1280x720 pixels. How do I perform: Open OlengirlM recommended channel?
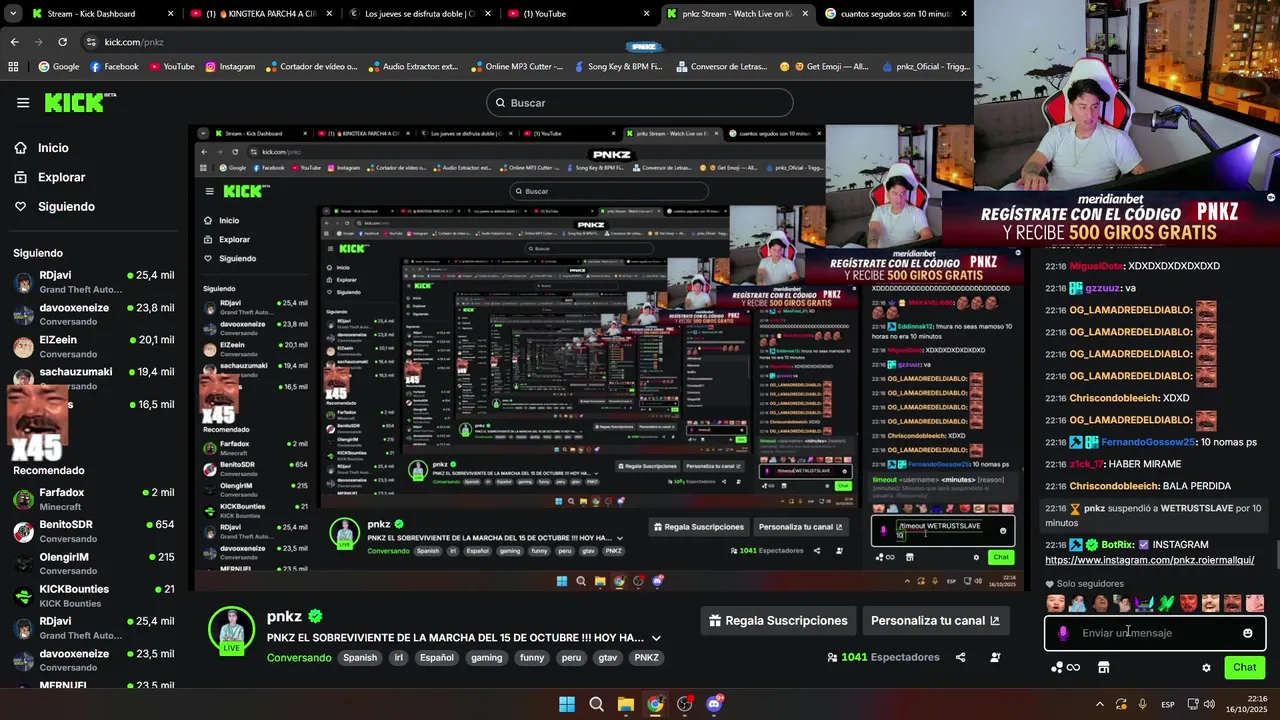[93, 563]
